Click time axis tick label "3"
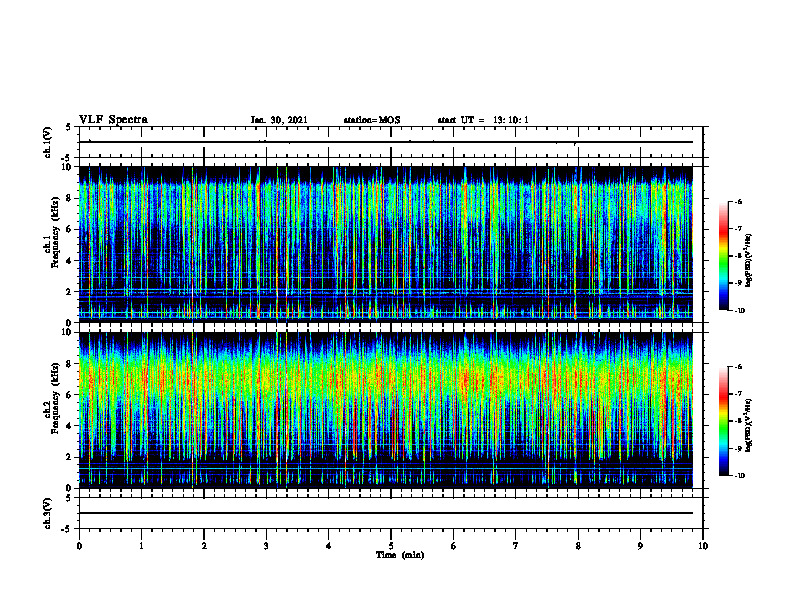The height and width of the screenshot is (612, 792). 266,546
